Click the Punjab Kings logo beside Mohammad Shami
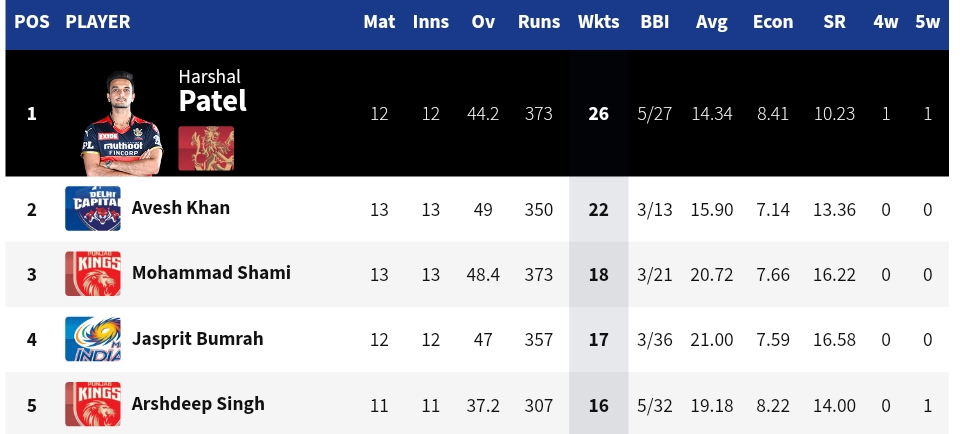The height and width of the screenshot is (434, 964). [93, 274]
